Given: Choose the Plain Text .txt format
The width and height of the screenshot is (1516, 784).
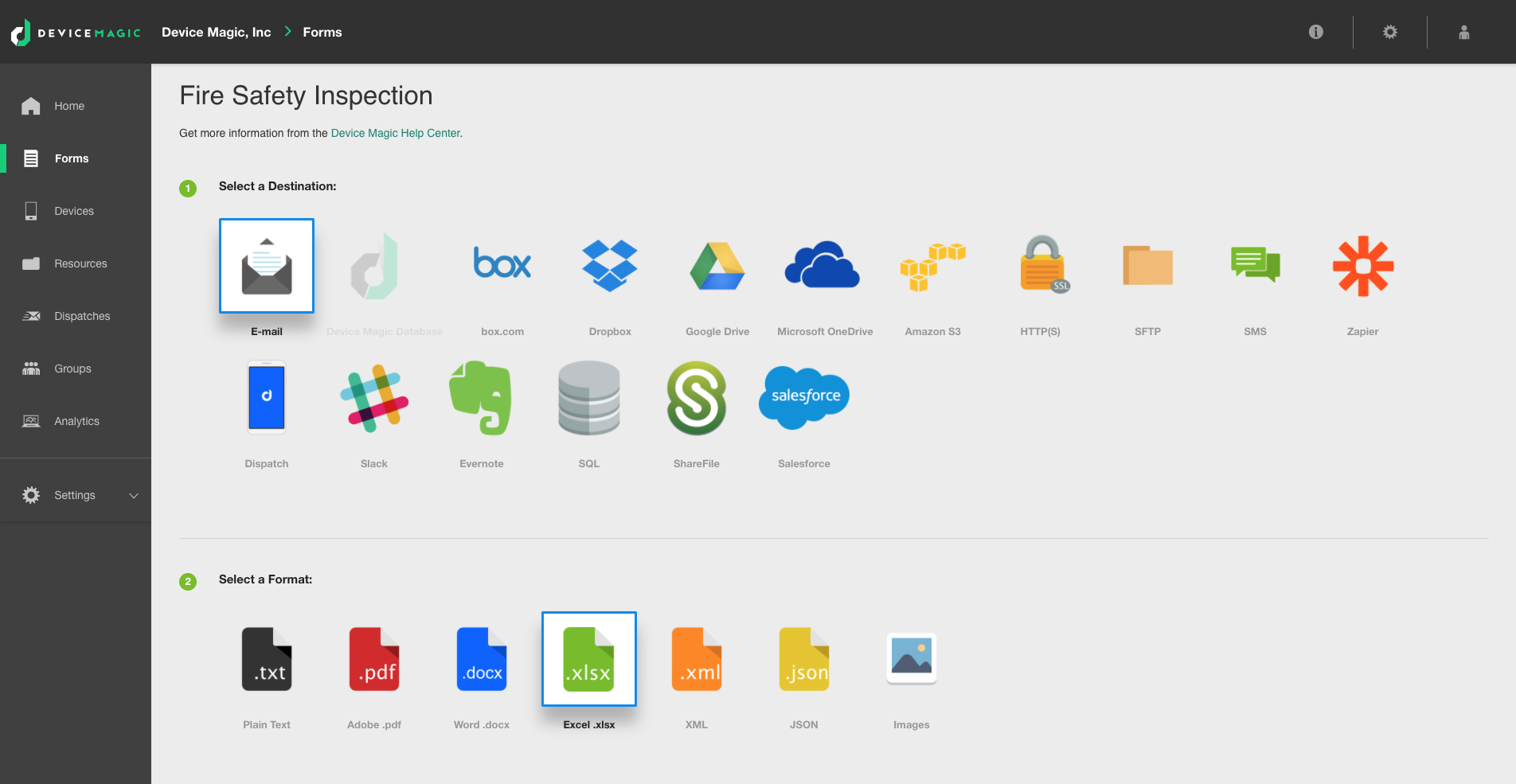Looking at the screenshot, I should coord(267,659).
